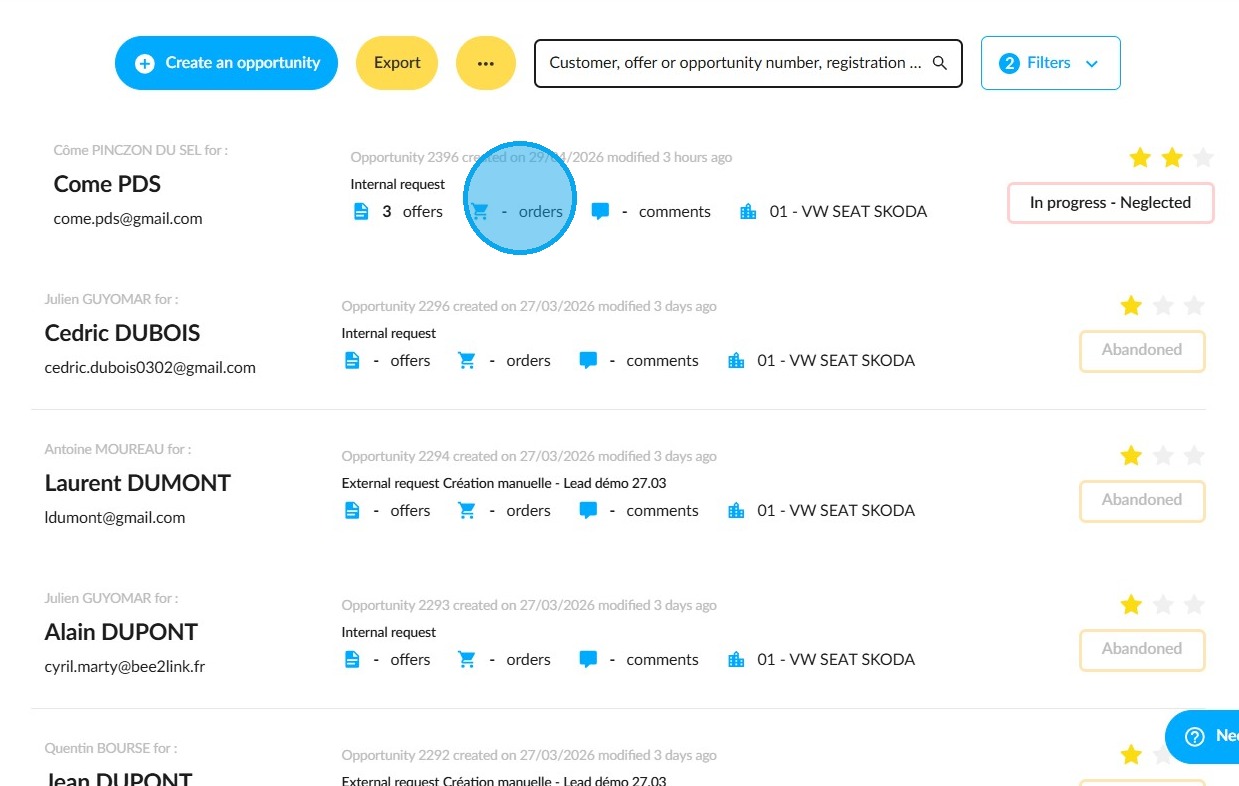Open the three-dots more actions menu
Viewport: 1239px width, 786px height.
486,63
